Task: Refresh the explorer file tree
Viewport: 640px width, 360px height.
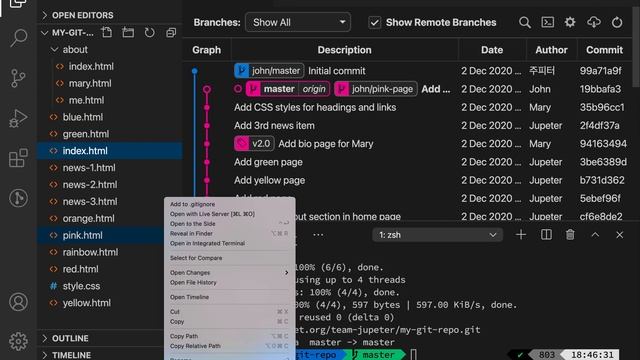Action: 149,32
